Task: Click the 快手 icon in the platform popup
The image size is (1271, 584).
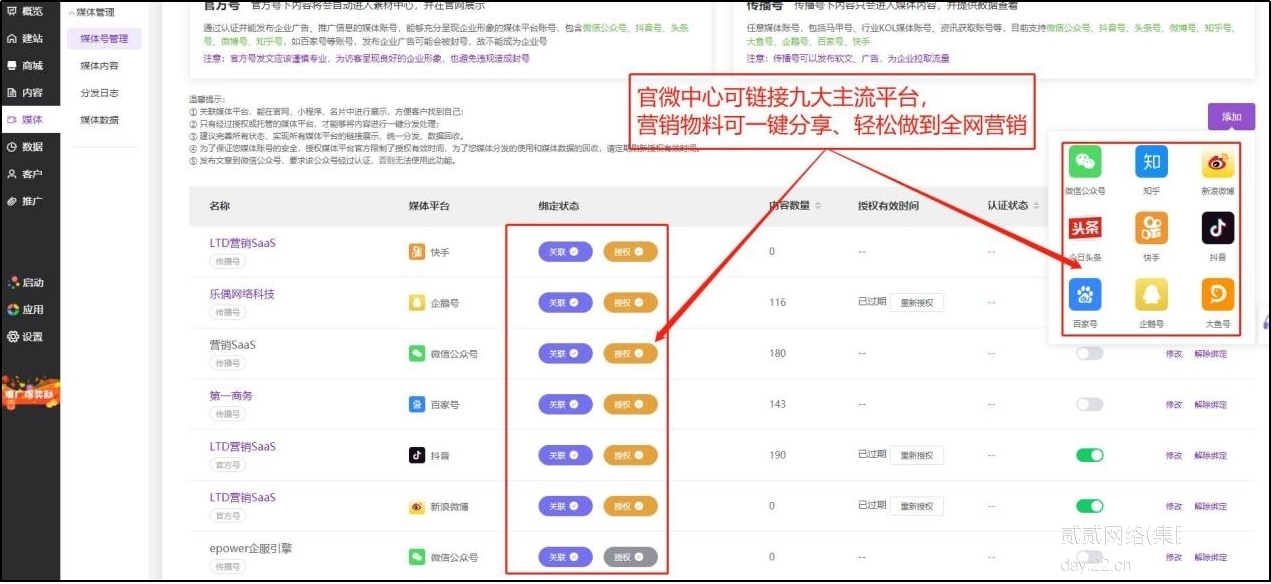Action: tap(1151, 229)
